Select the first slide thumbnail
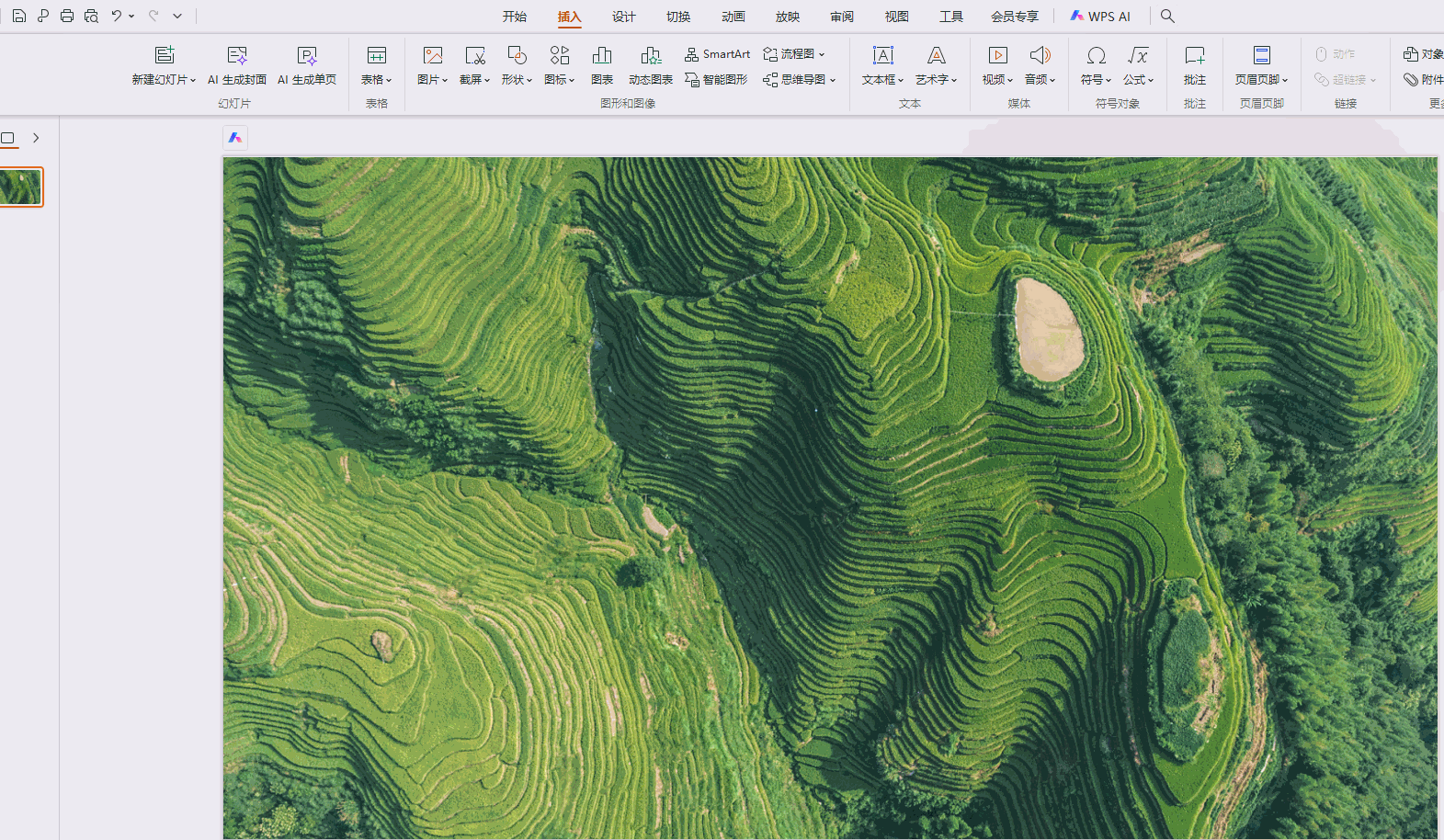 (21, 187)
